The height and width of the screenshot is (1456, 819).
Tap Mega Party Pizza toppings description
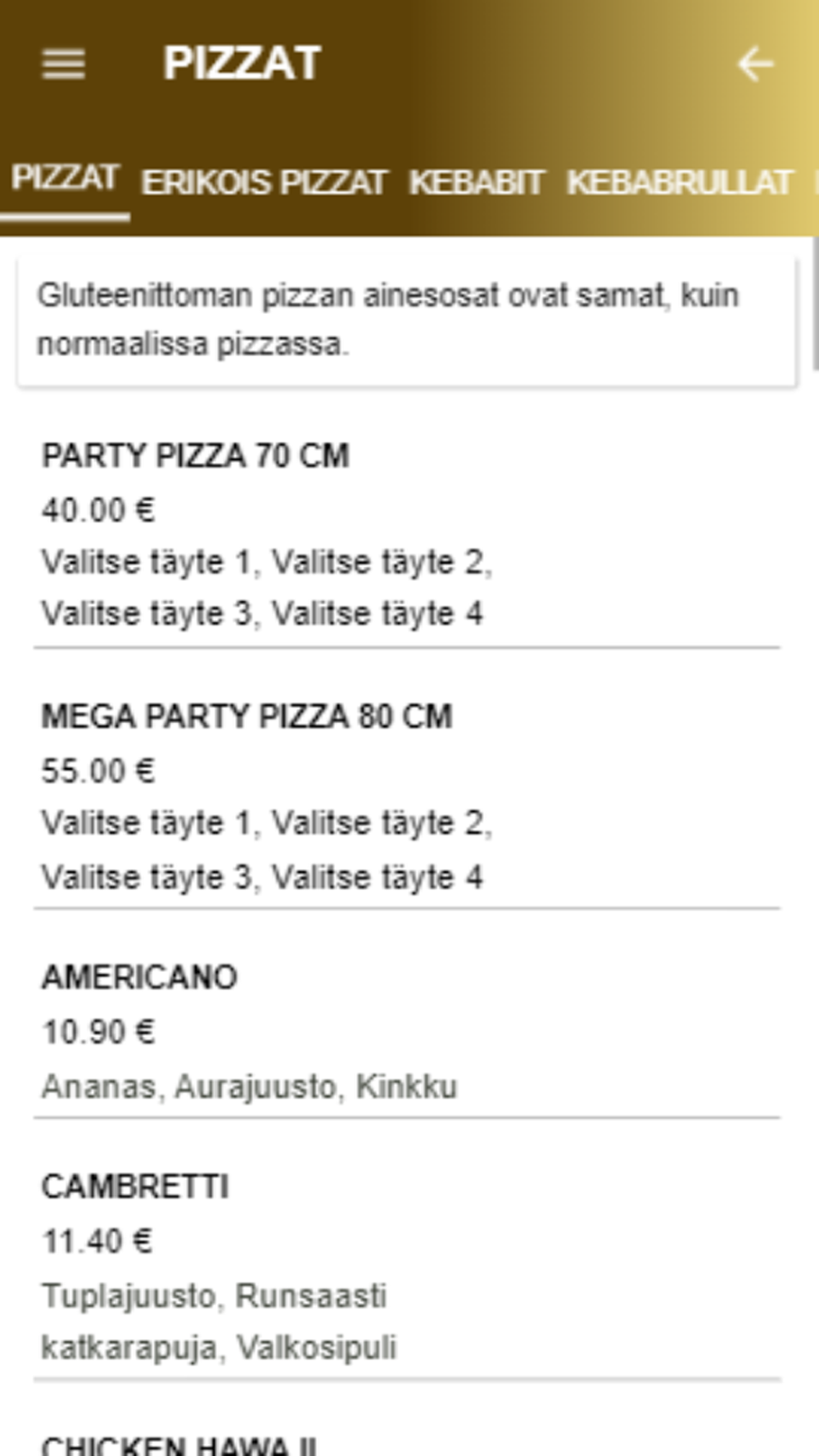[266, 849]
